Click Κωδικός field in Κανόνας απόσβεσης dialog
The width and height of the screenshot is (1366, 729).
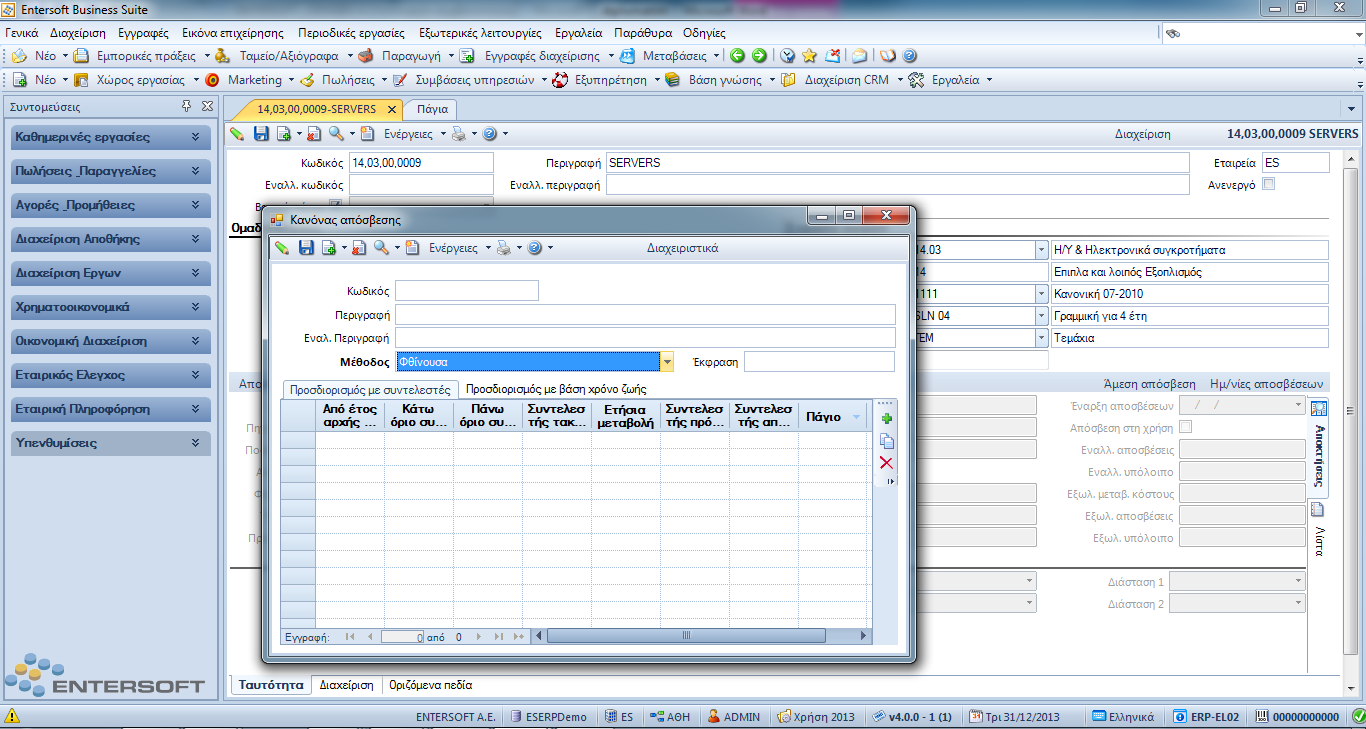pyautogui.click(x=467, y=290)
